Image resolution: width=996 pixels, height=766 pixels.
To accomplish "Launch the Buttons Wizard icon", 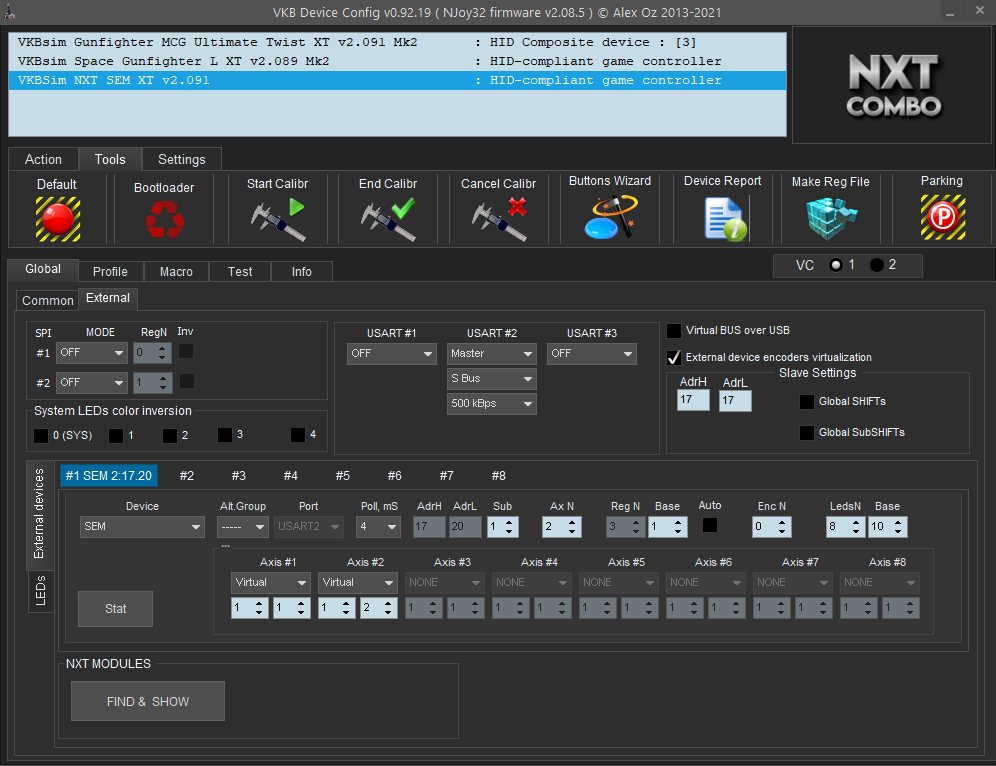I will 609,217.
